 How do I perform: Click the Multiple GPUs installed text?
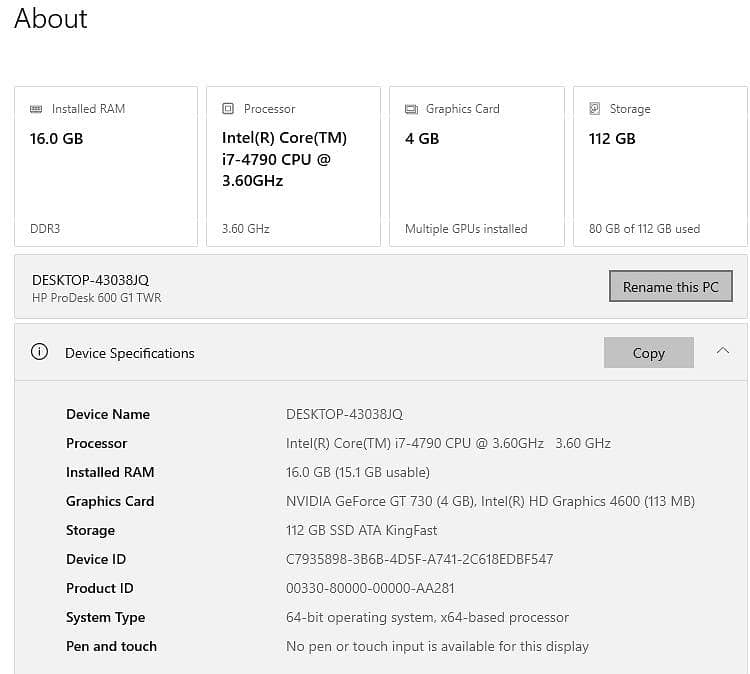point(466,229)
